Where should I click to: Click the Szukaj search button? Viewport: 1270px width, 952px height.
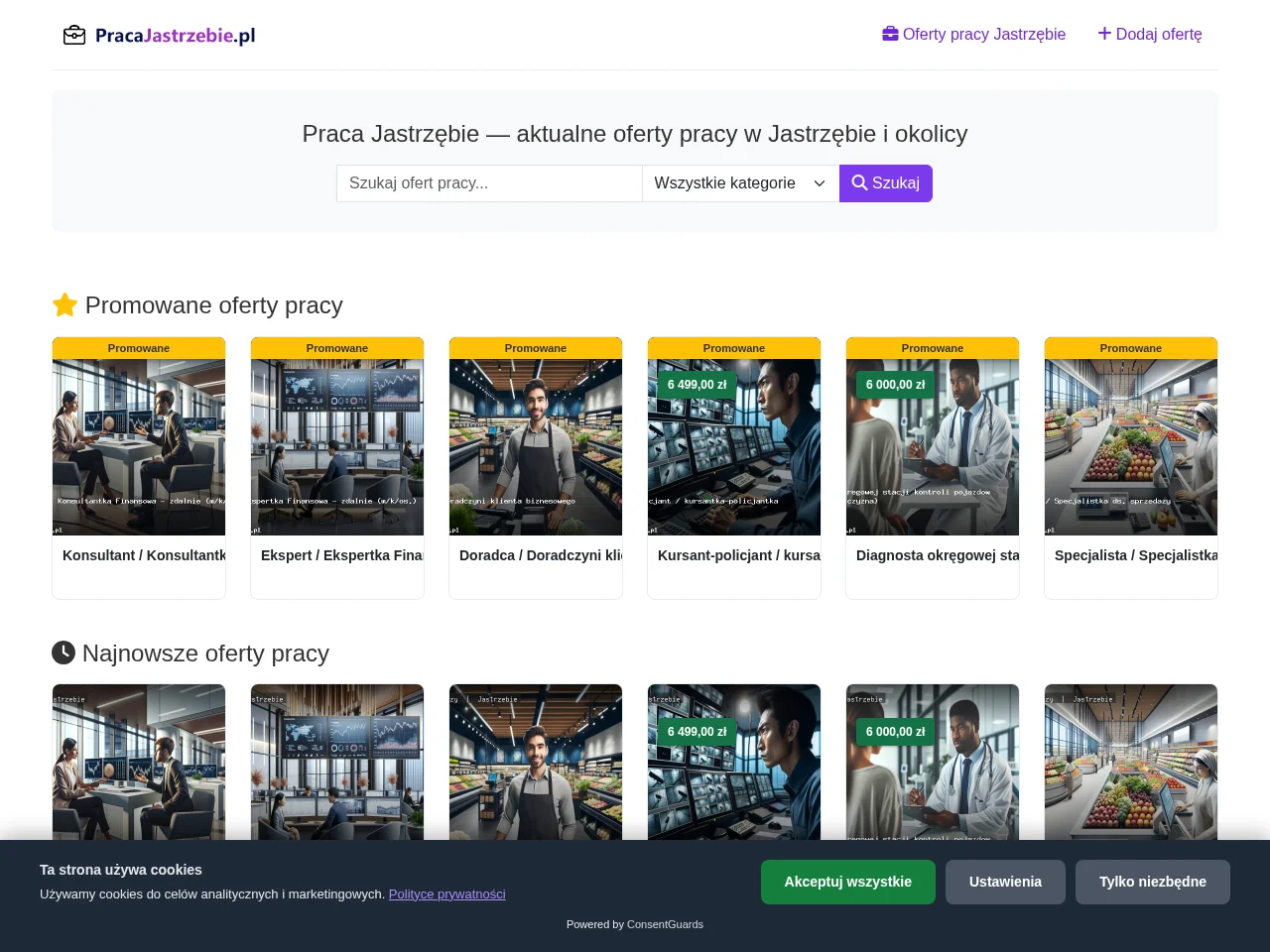[x=886, y=183]
